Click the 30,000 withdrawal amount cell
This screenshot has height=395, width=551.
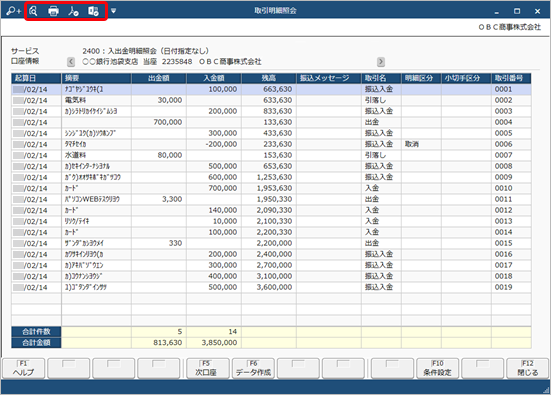(x=159, y=100)
